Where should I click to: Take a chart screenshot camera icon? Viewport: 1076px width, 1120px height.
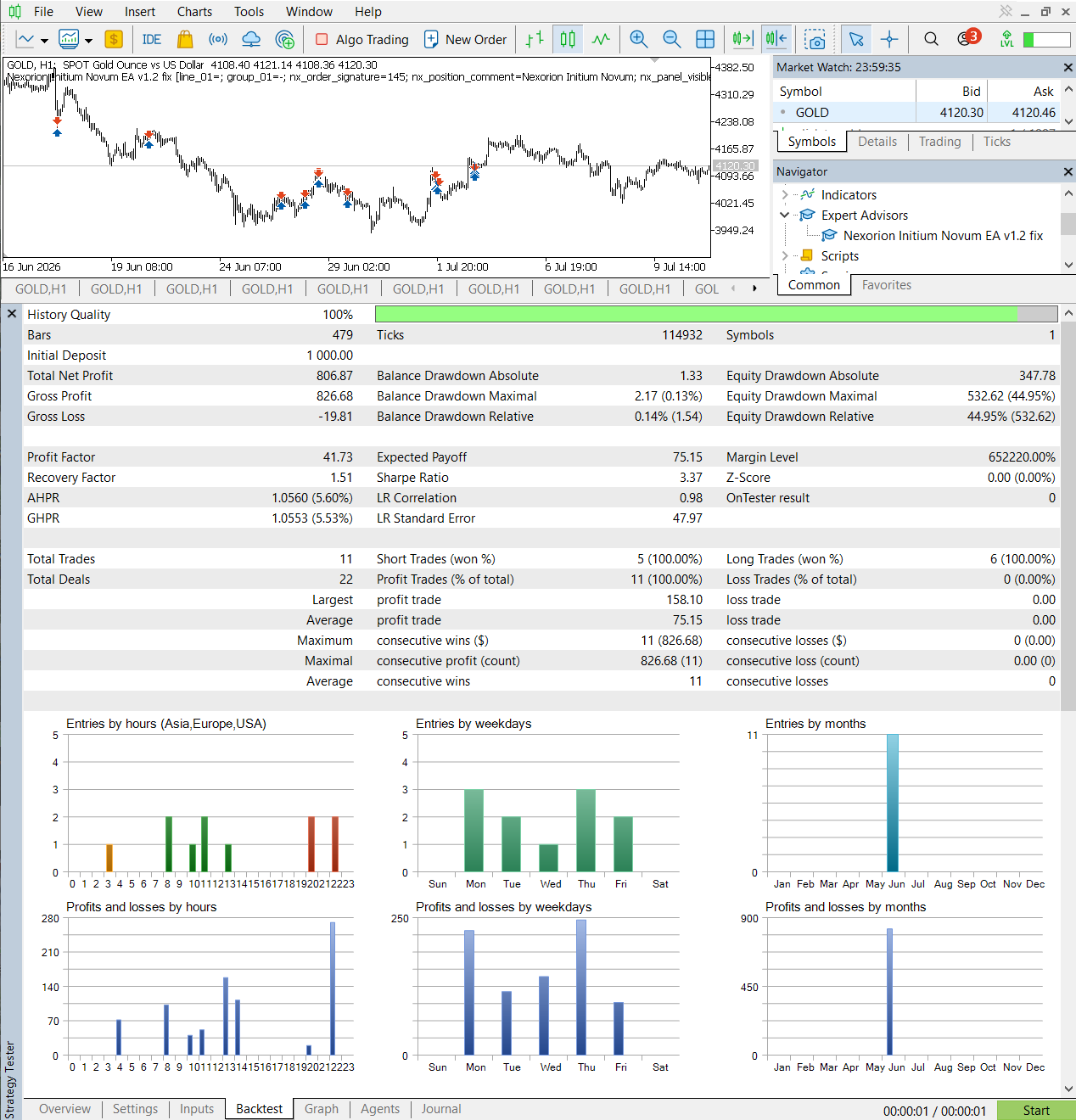(x=815, y=39)
